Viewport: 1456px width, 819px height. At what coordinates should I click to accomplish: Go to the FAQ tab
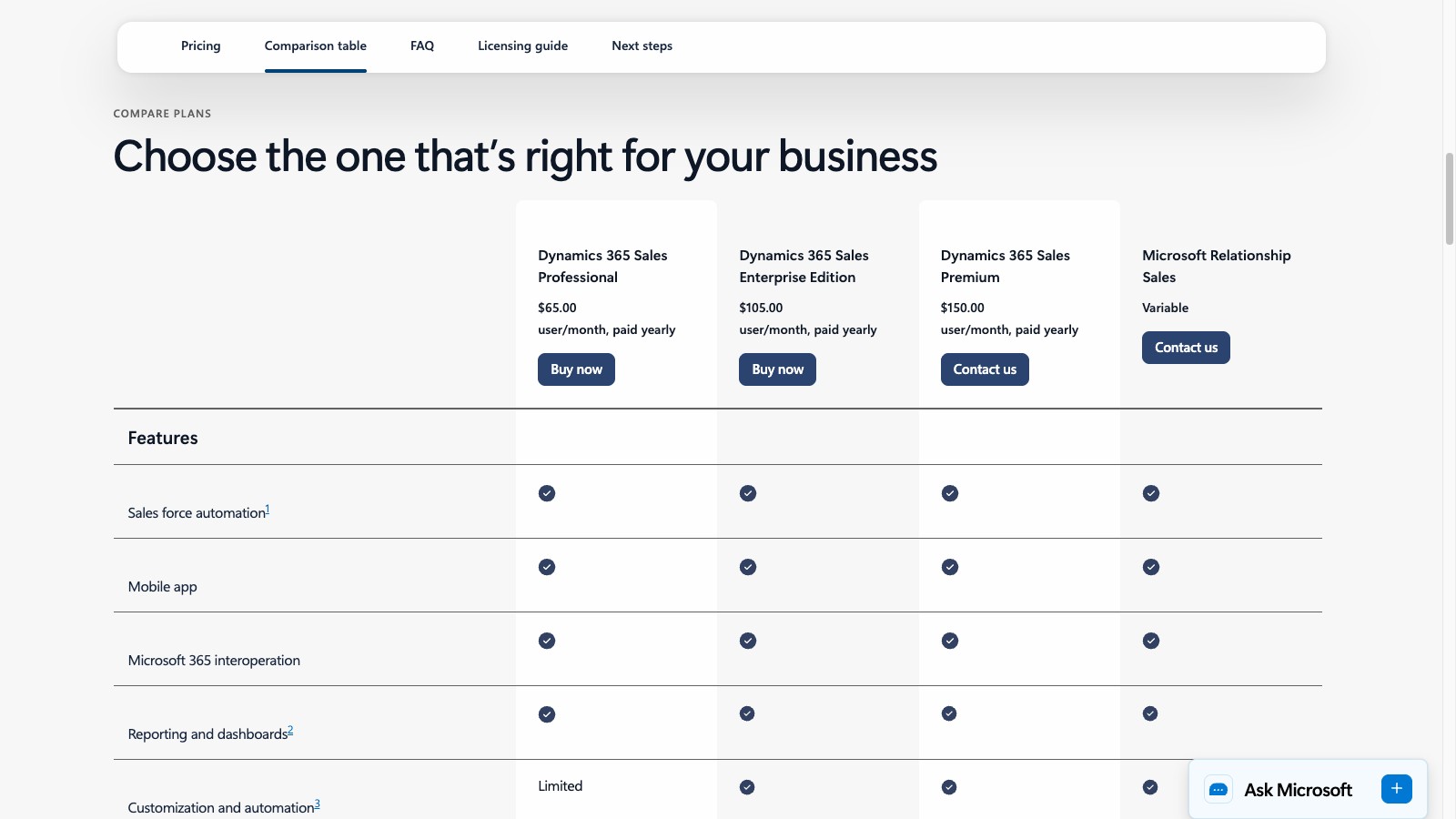[x=422, y=45]
